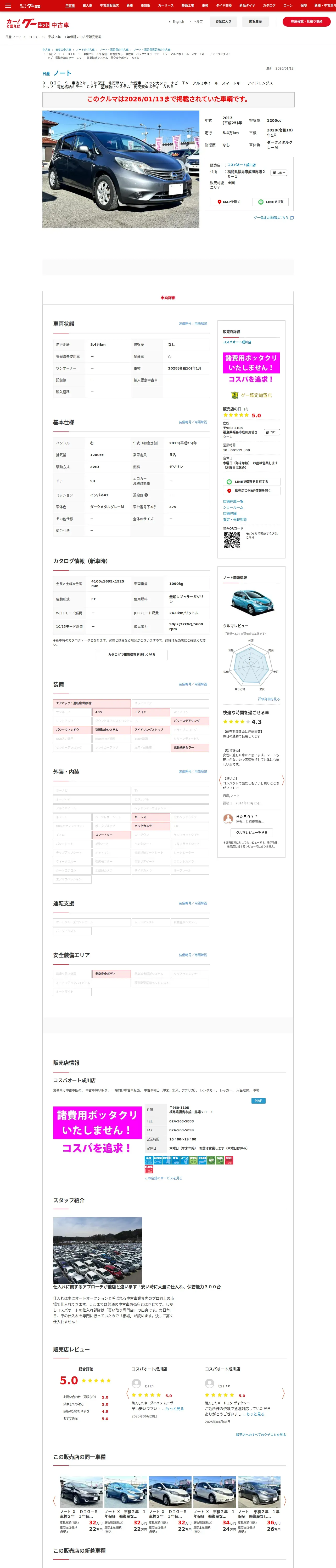Screen dimensions: 336x1568
Task: Open 設備略号／用語解説 link in 装備 section
Action: 193,684
